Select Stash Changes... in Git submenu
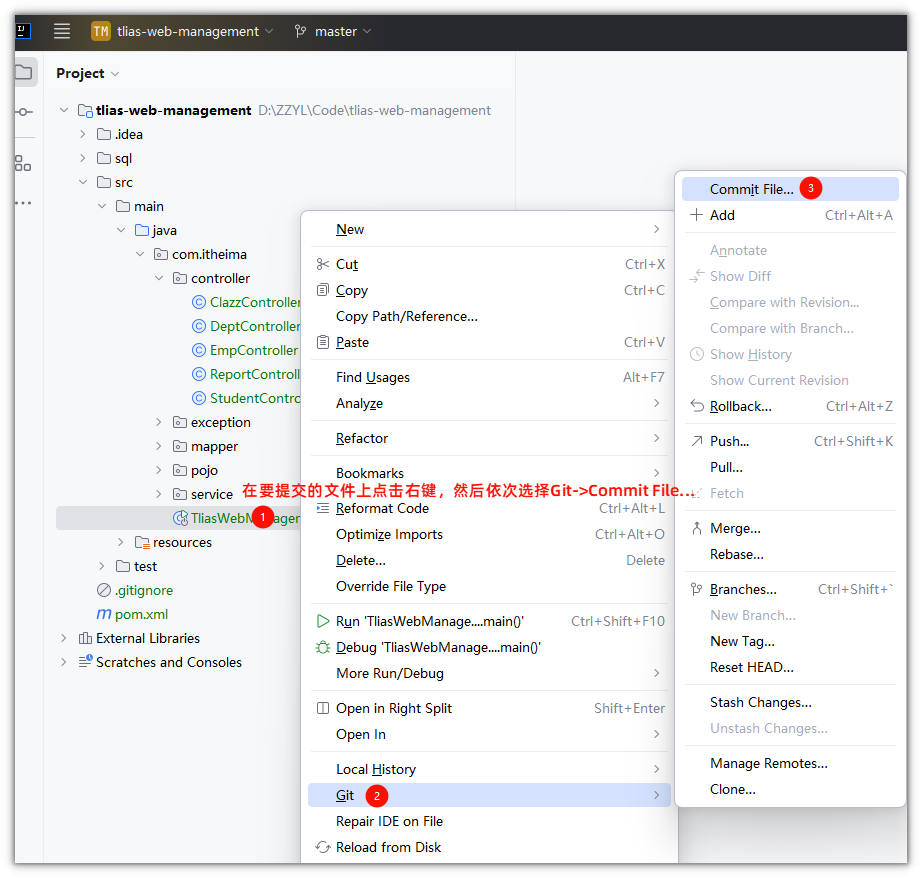This screenshot has height=878, width=922. (x=790, y=702)
